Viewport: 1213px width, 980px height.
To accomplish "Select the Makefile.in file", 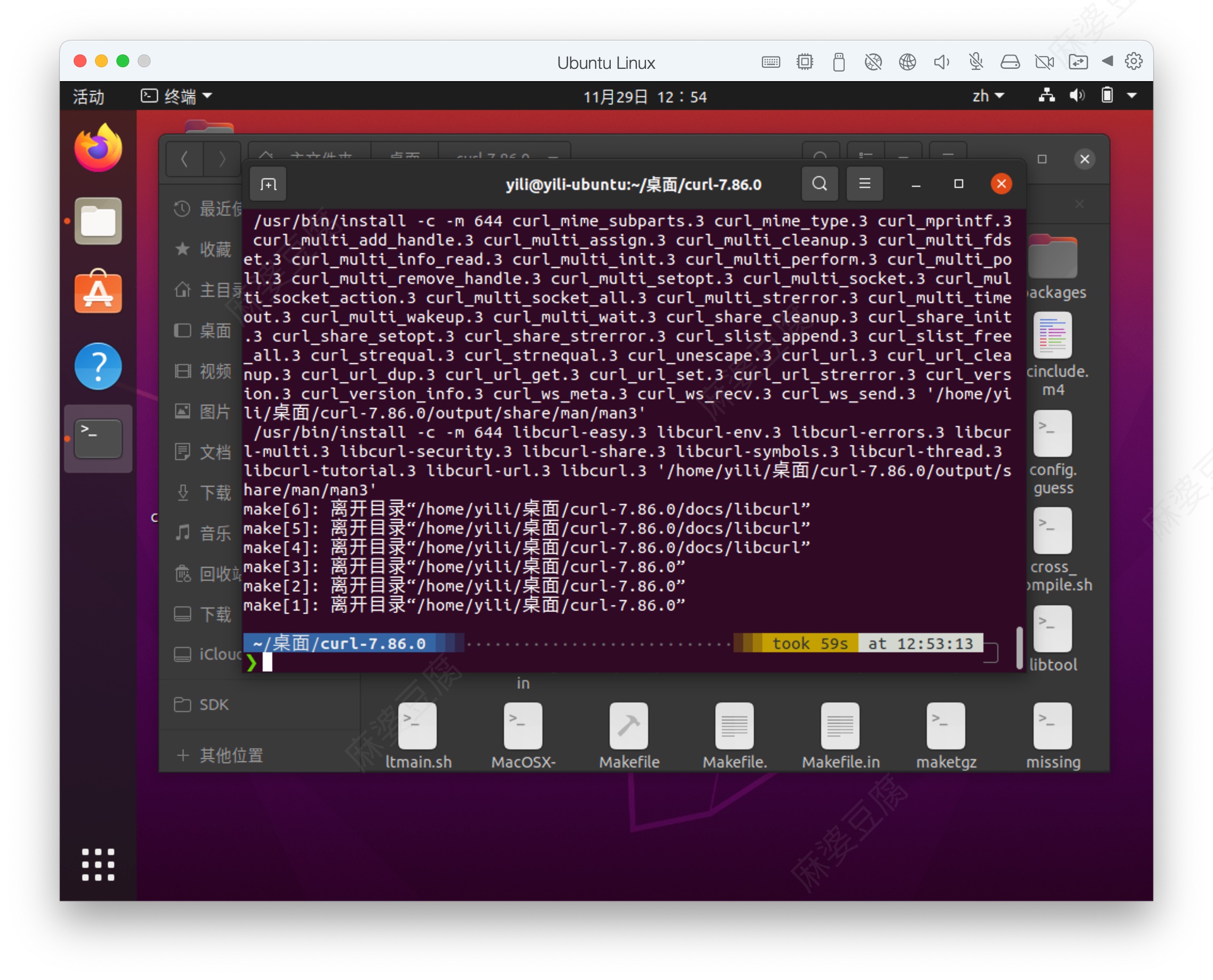I will (x=841, y=736).
